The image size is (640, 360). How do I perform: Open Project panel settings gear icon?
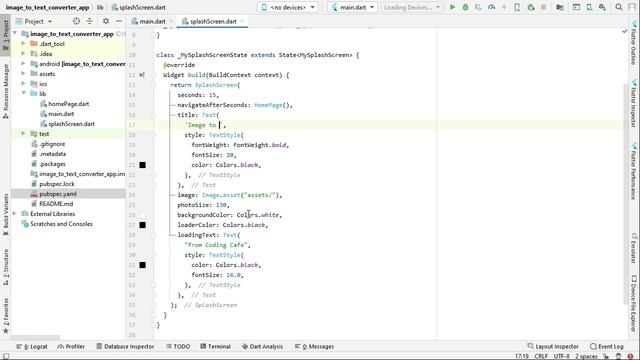tap(106, 21)
